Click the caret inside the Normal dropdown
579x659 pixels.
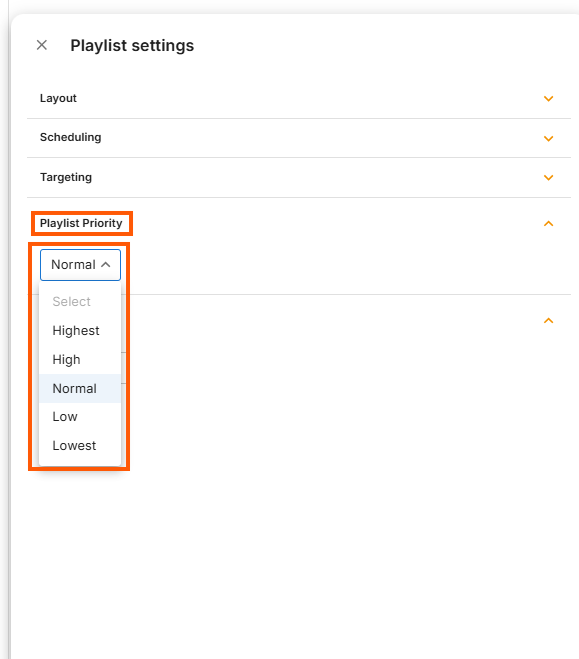click(106, 265)
